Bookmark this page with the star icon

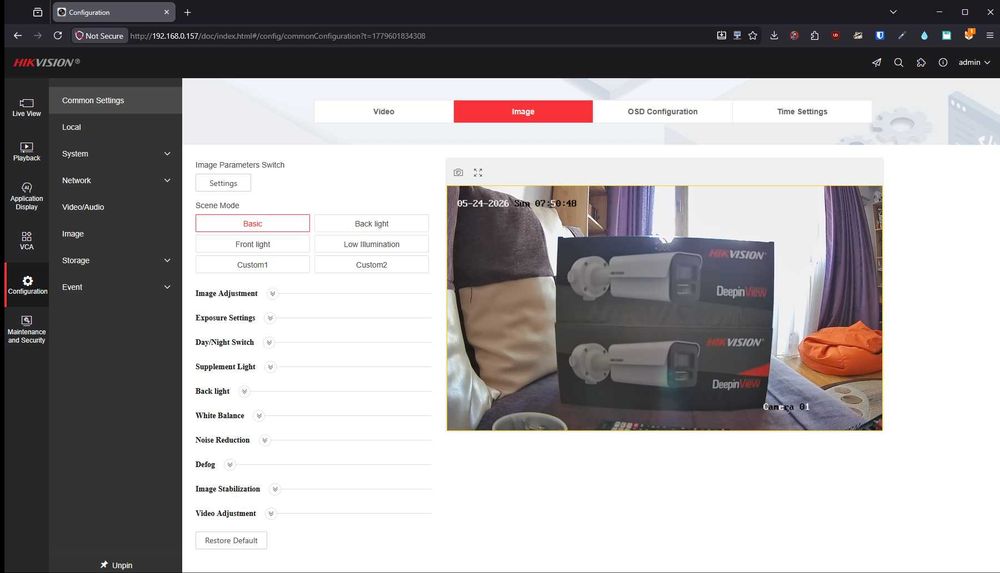point(753,36)
